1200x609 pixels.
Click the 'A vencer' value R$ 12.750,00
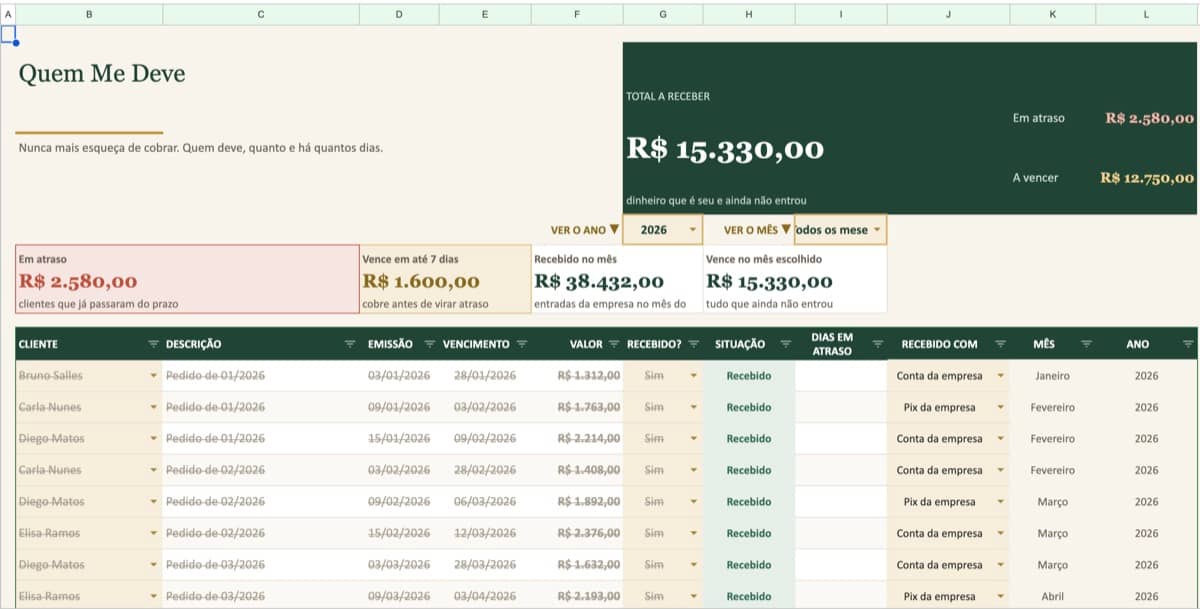[x=1147, y=178]
